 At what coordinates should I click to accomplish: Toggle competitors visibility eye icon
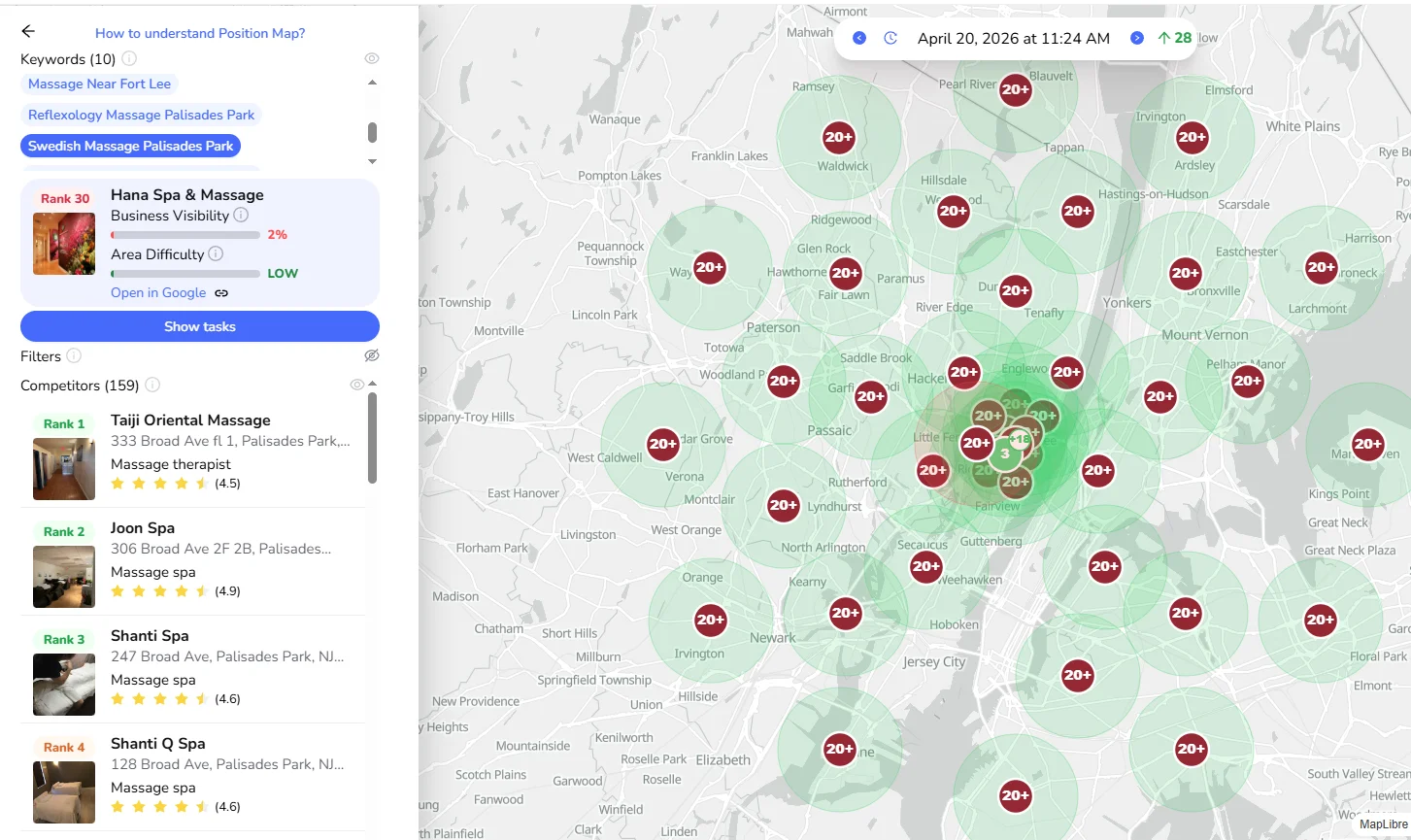[x=356, y=386]
